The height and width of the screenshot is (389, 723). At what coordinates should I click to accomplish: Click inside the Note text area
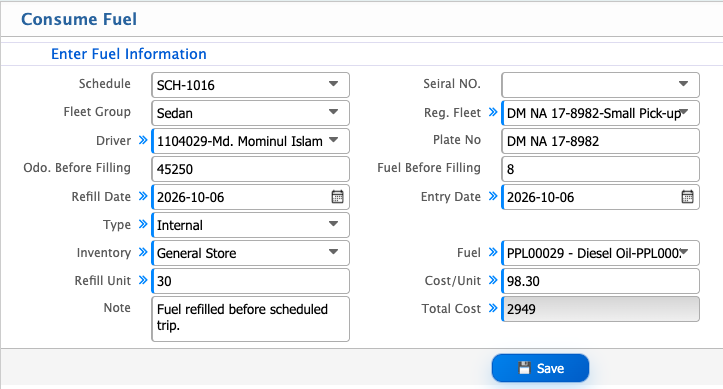coord(250,319)
